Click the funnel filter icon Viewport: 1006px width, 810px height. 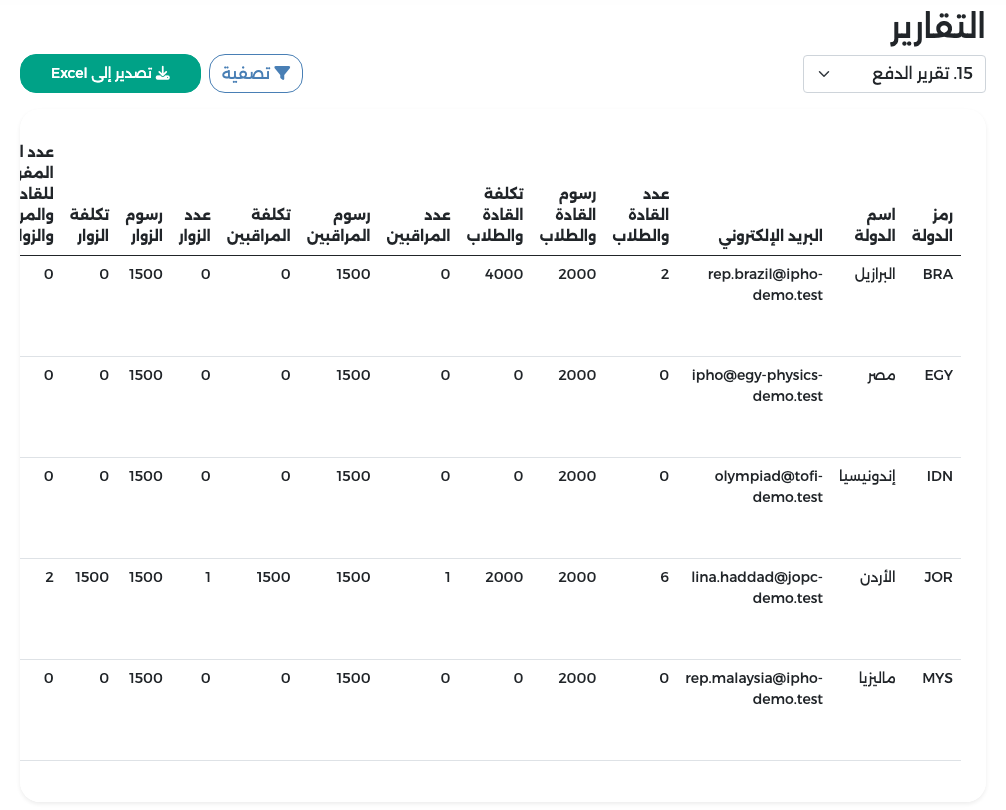[x=282, y=73]
